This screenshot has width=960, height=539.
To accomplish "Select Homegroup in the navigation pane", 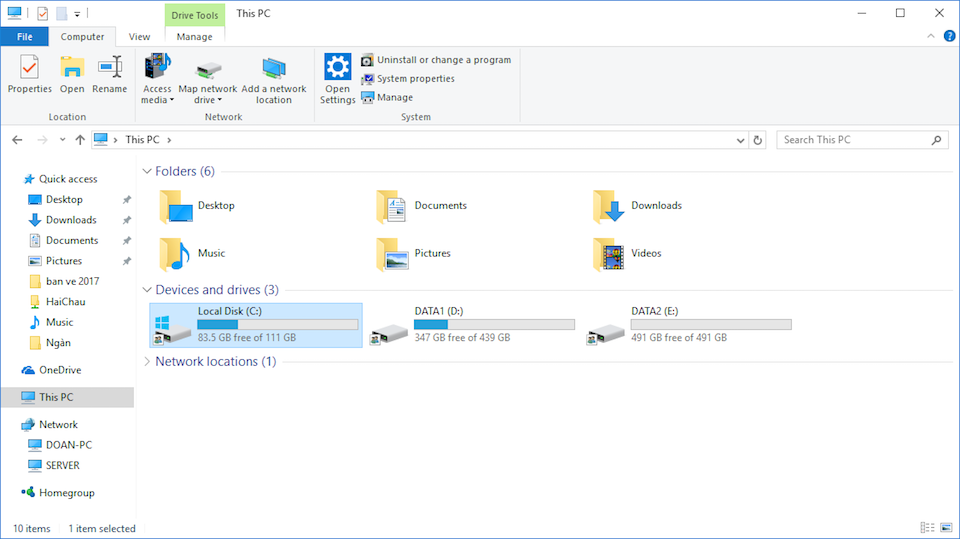I will click(67, 493).
